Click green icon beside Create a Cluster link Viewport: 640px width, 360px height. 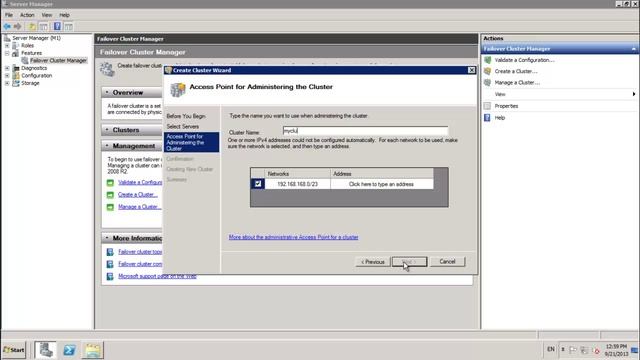tap(110, 195)
